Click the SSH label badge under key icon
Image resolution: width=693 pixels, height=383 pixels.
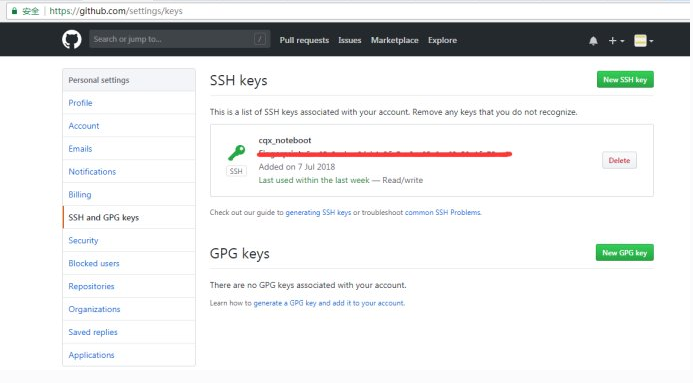(236, 171)
